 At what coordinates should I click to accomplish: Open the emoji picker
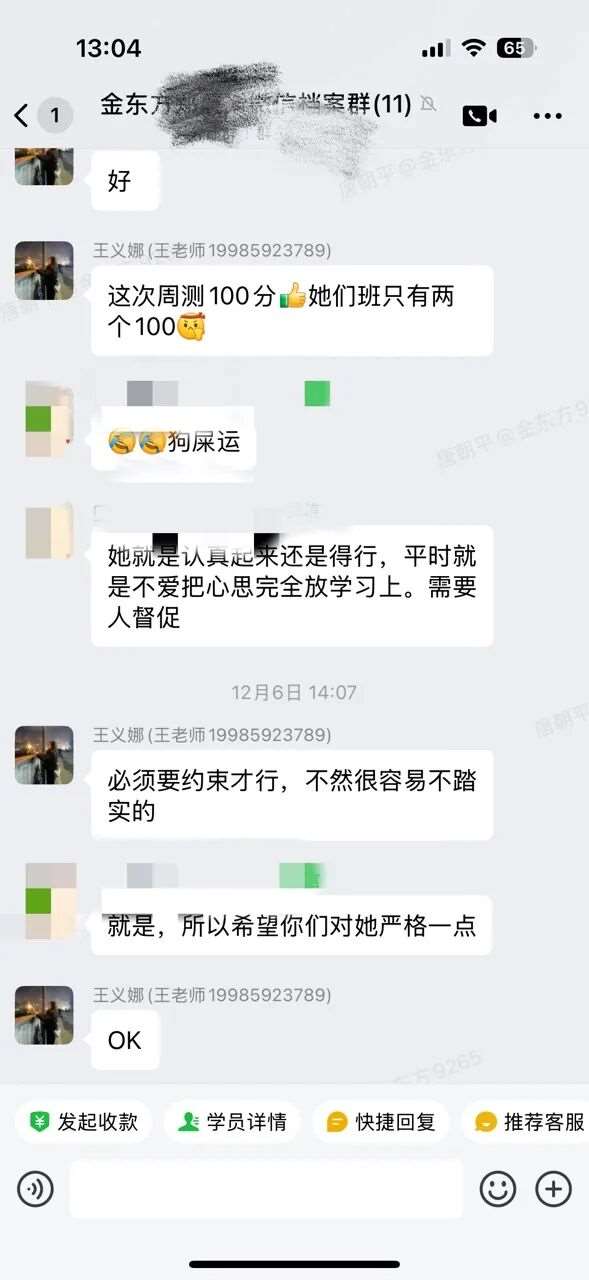[497, 1189]
